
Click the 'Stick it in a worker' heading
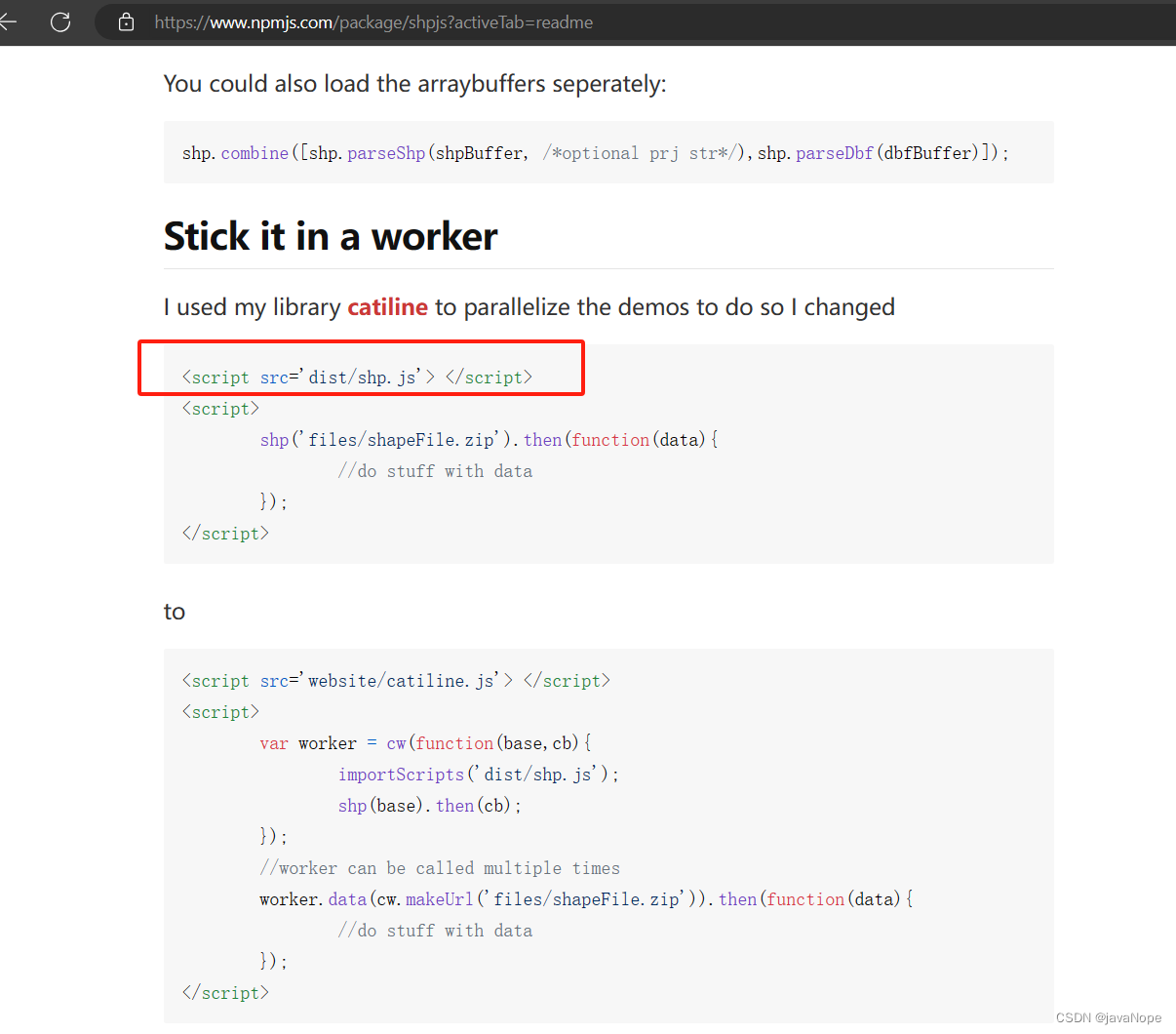point(331,236)
